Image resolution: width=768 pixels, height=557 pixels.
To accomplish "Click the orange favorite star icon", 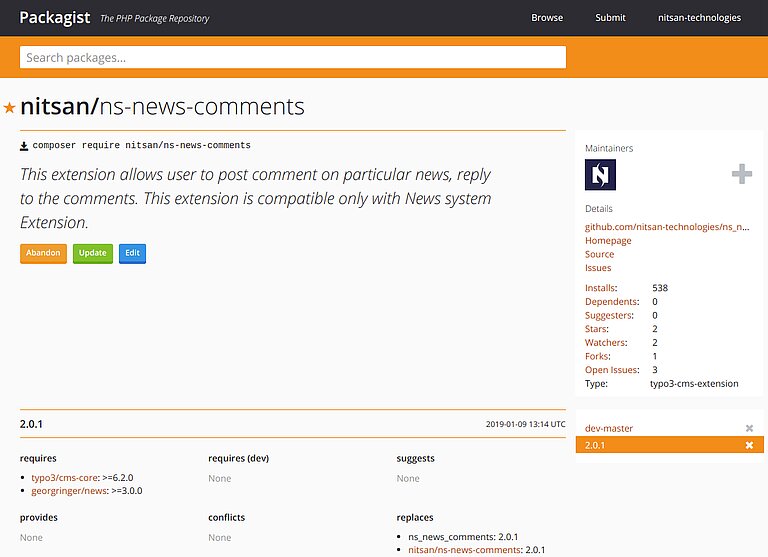I will coord(10,107).
